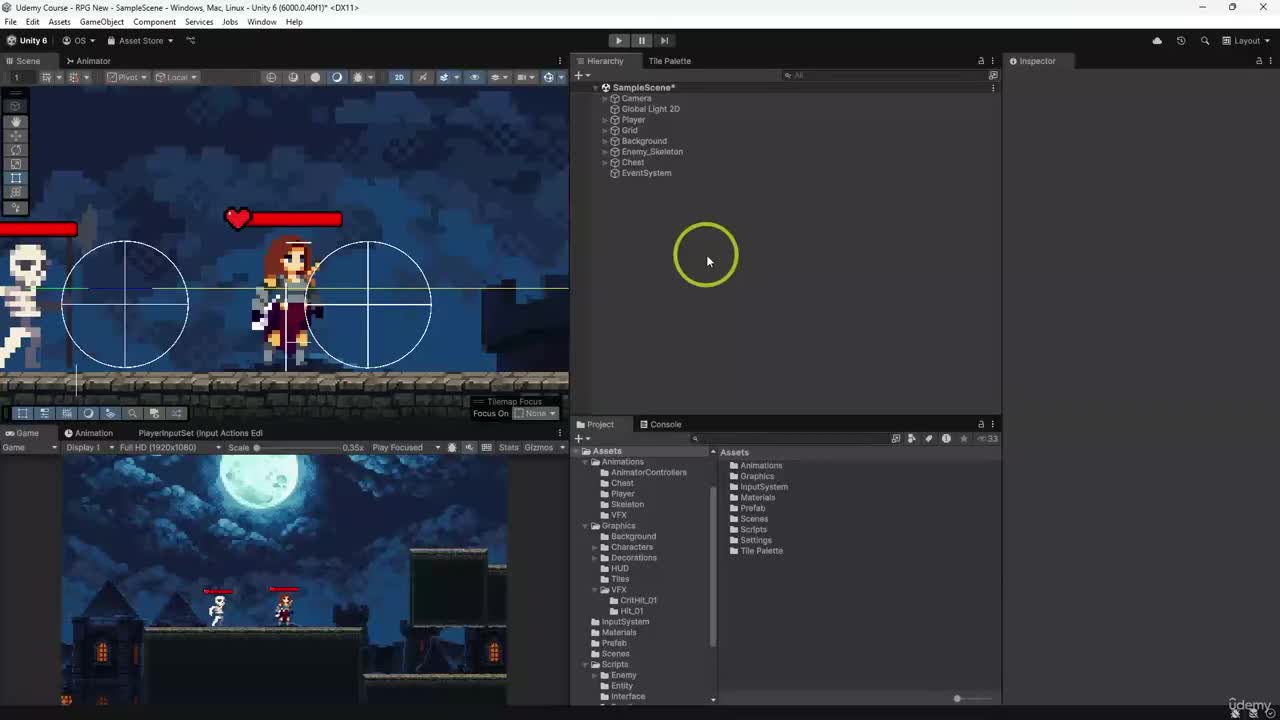Open the Asset Store dropdown
Viewport: 1280px width, 720px height.
(x=141, y=41)
